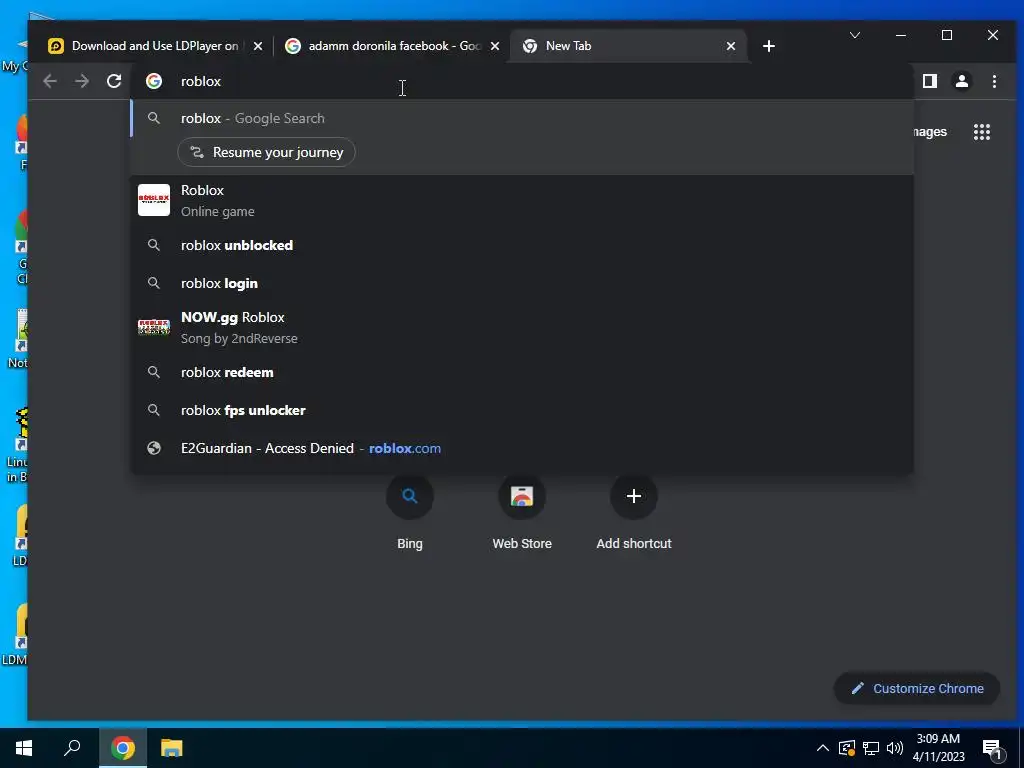The width and height of the screenshot is (1024, 768).
Task: Open the Chrome three-dot menu
Action: point(994,81)
